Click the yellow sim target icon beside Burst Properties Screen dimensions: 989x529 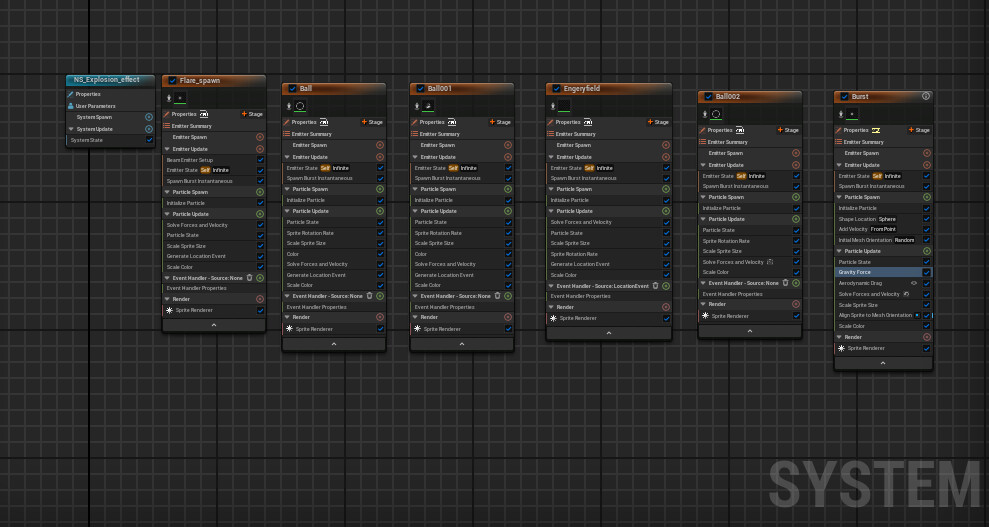click(x=876, y=130)
